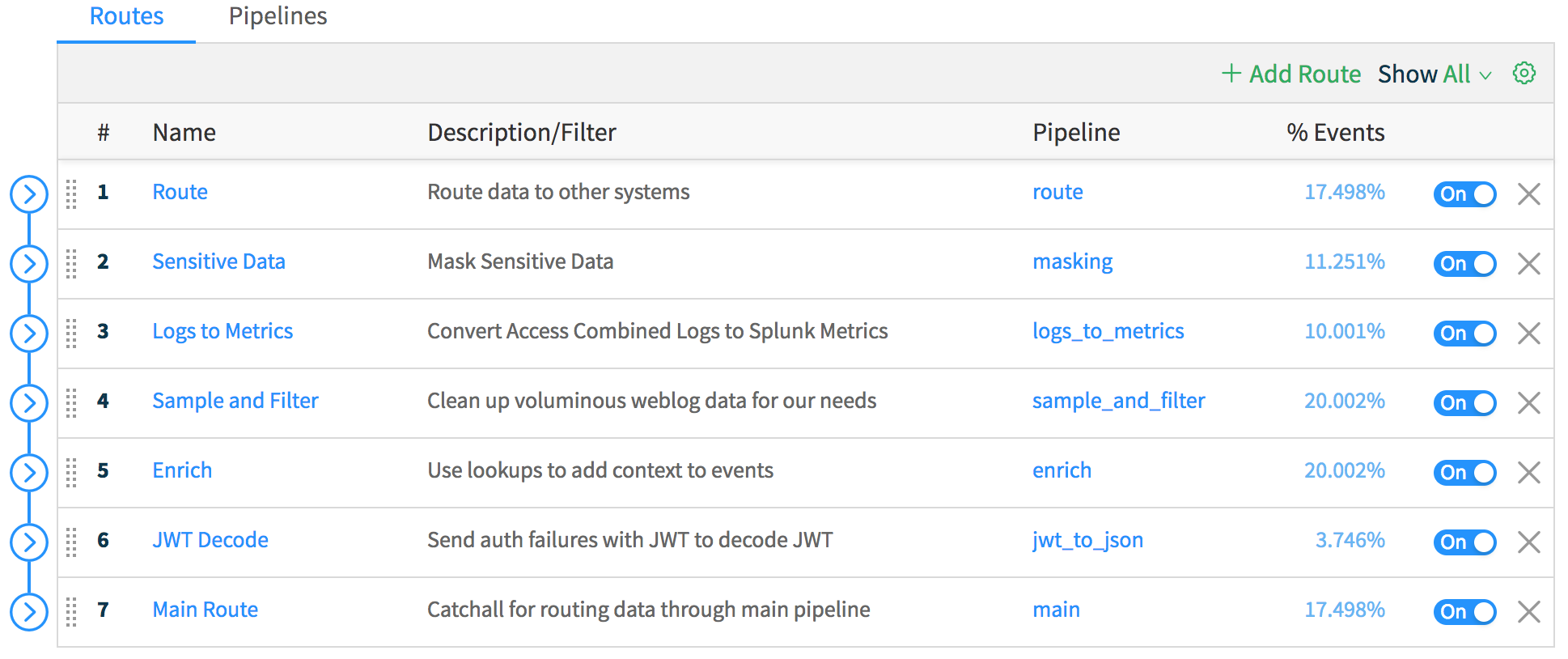Toggle off the Route row On switch
The image size is (1568, 659).
coord(1464,194)
